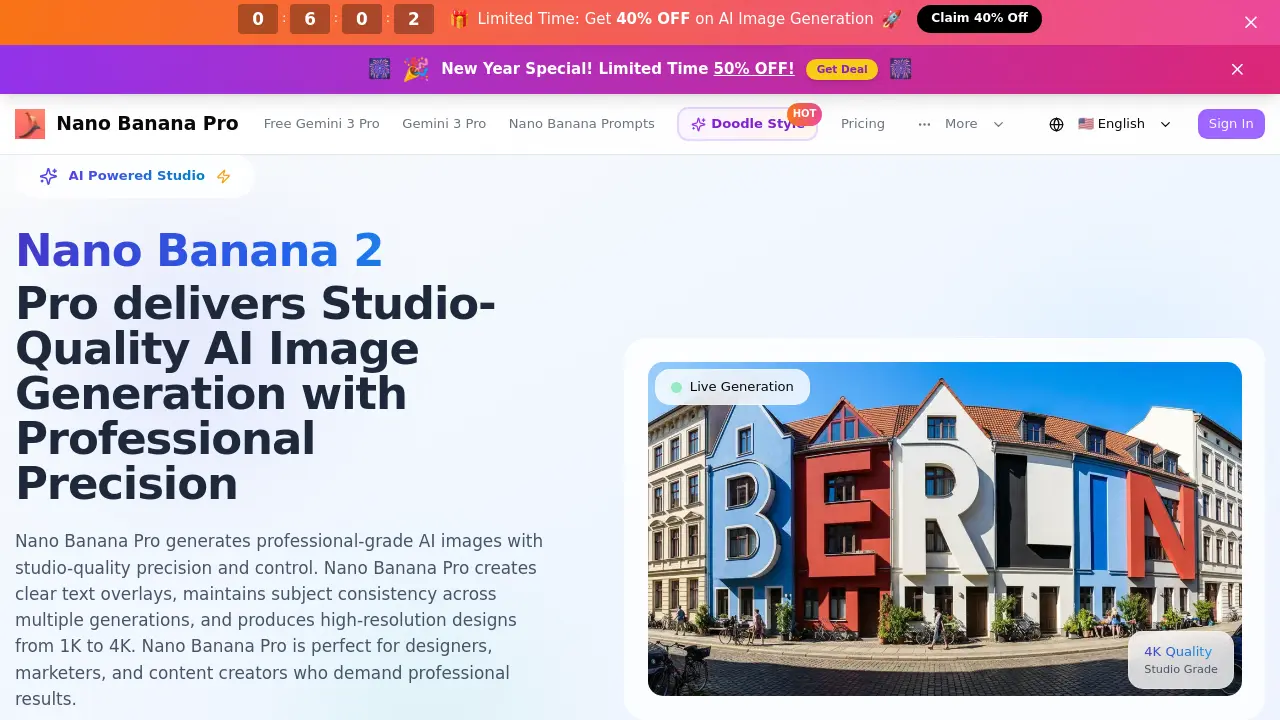Open the Berlin generated image preview

(x=945, y=529)
